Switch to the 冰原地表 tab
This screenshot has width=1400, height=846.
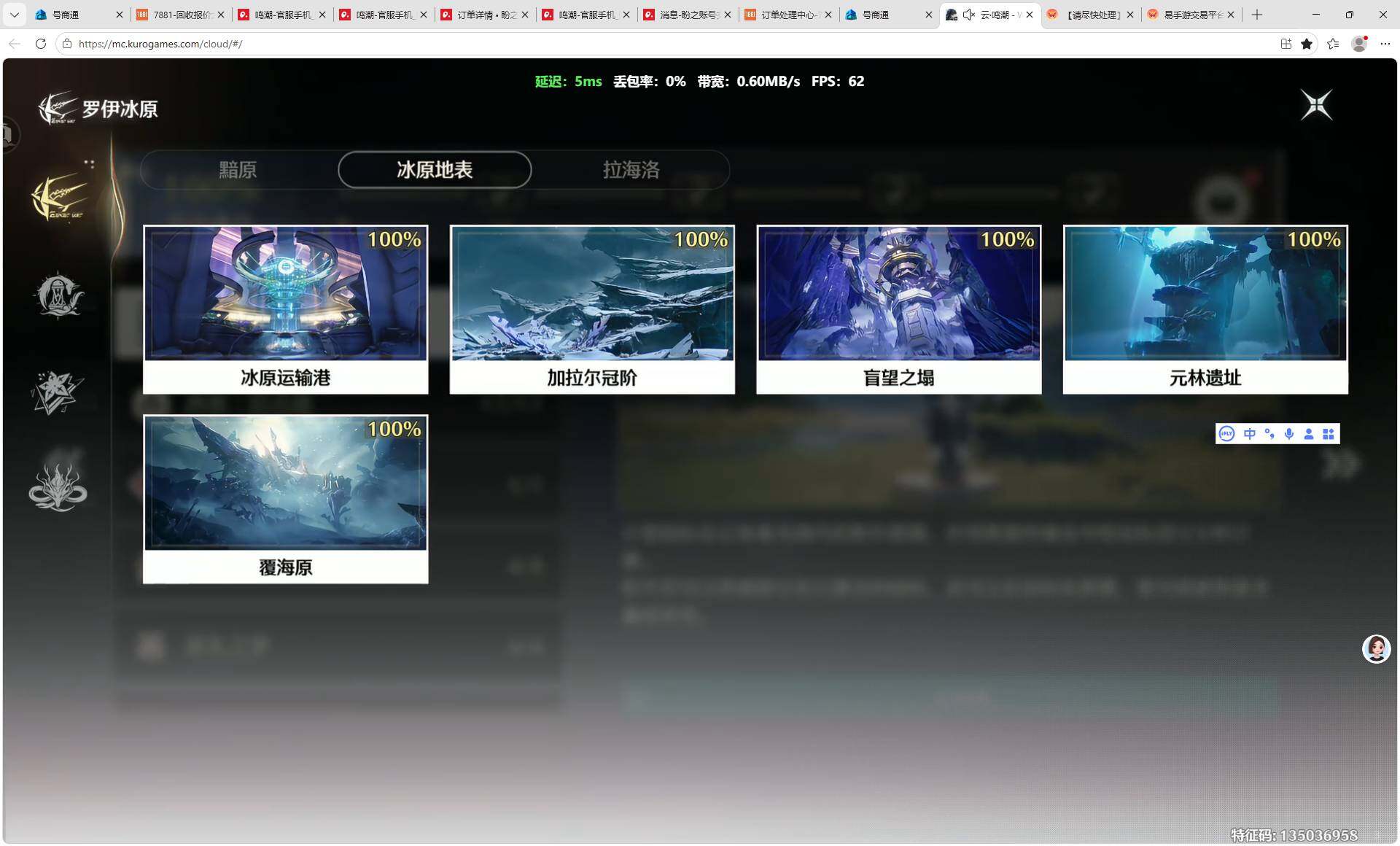point(435,170)
